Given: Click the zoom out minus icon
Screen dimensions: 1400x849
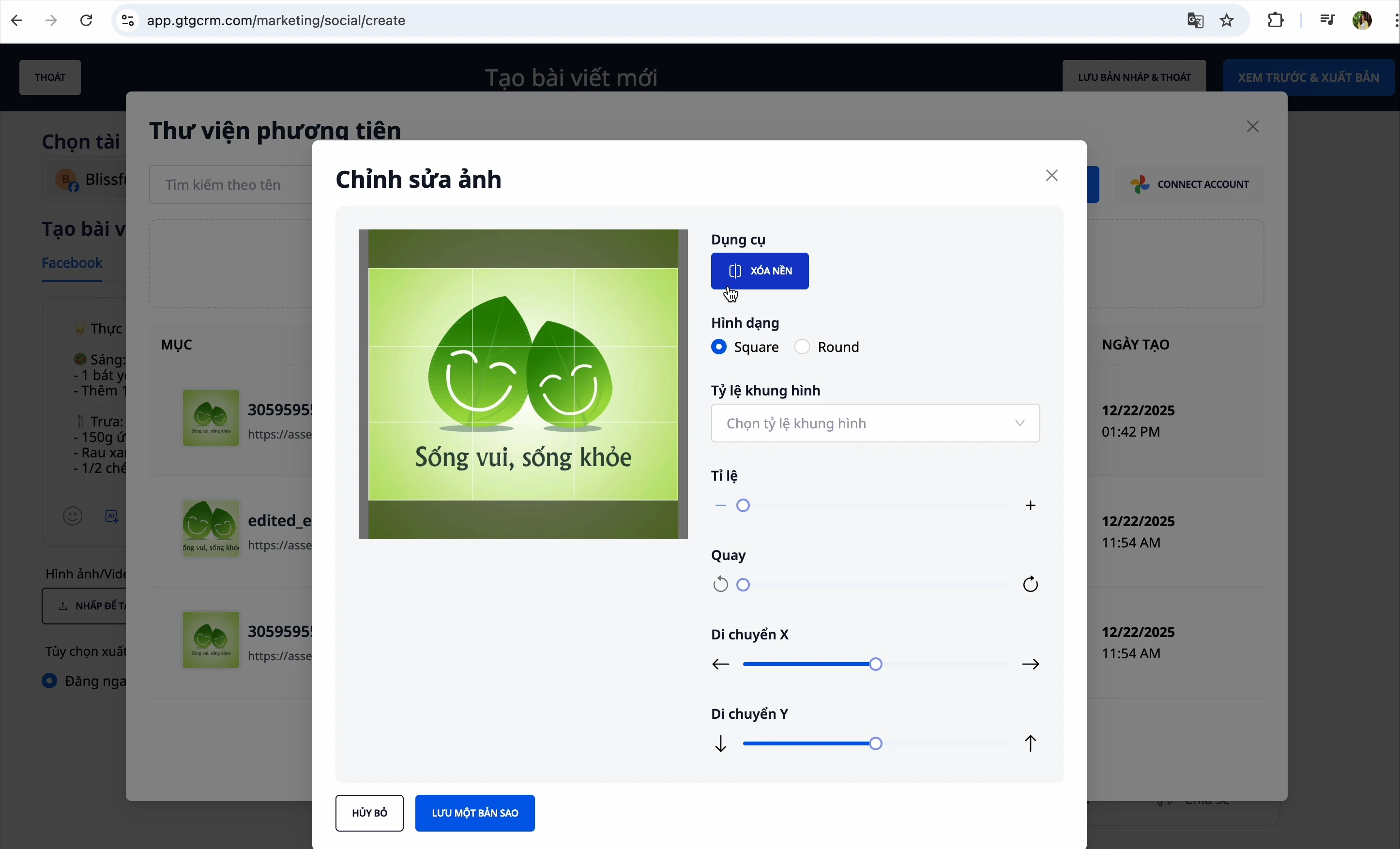Looking at the screenshot, I should [720, 506].
